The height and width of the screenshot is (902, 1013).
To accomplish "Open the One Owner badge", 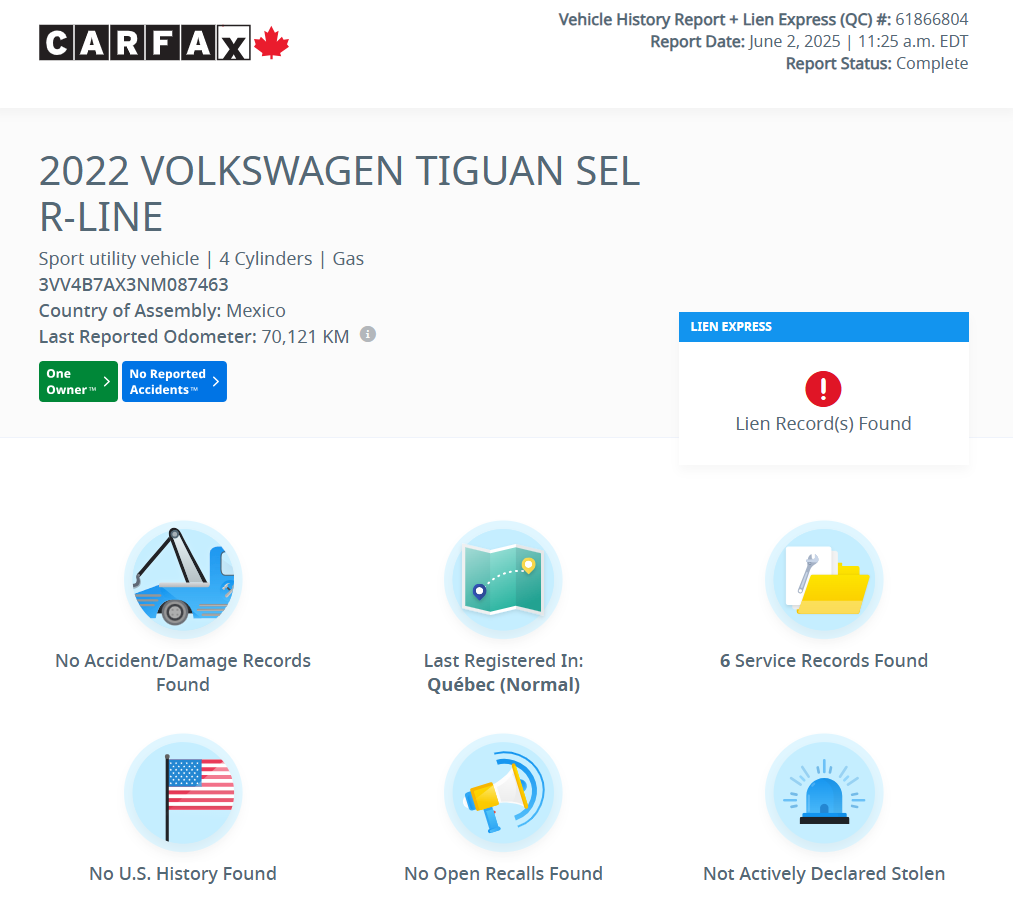I will (x=78, y=381).
